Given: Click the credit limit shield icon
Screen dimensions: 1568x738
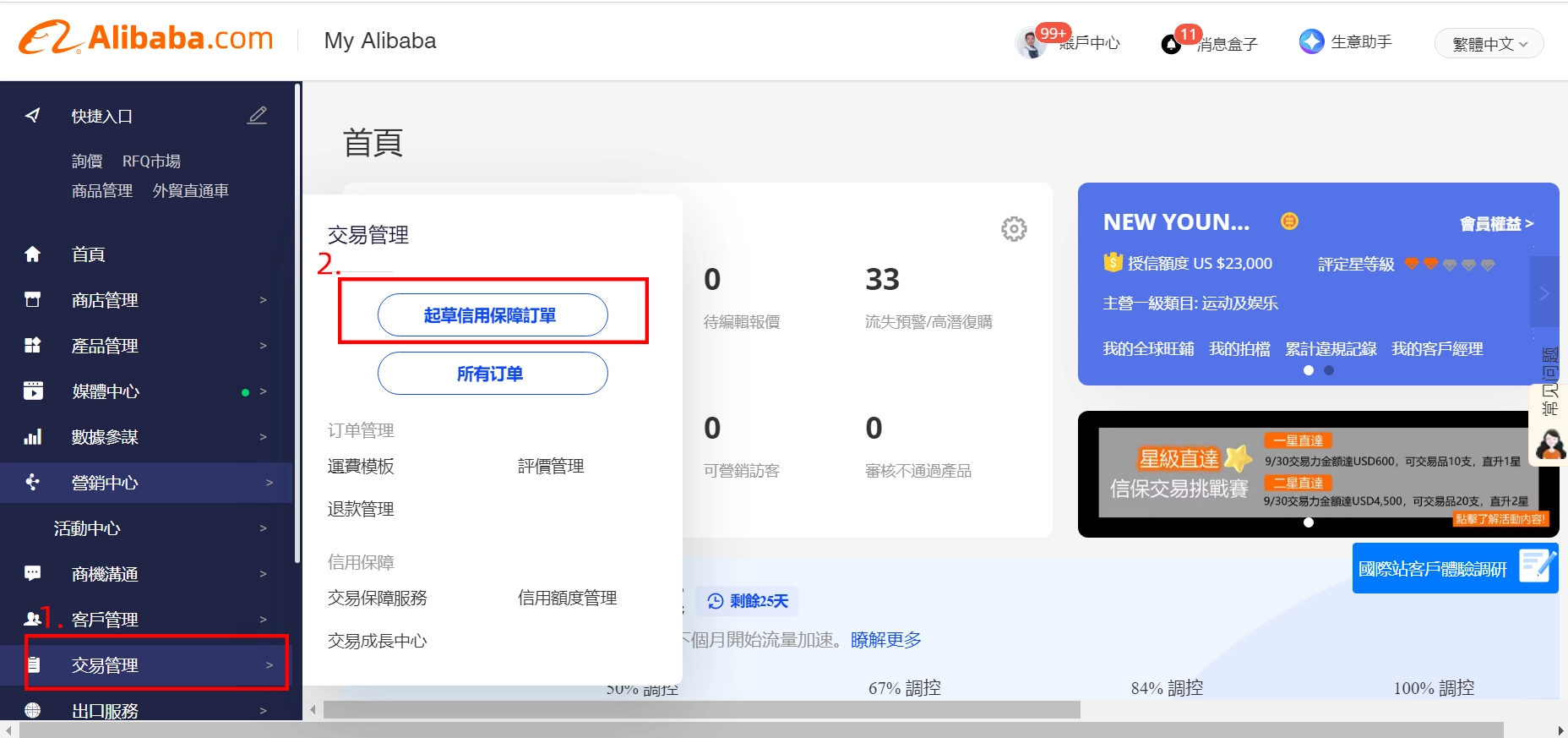Looking at the screenshot, I should point(1113,263).
